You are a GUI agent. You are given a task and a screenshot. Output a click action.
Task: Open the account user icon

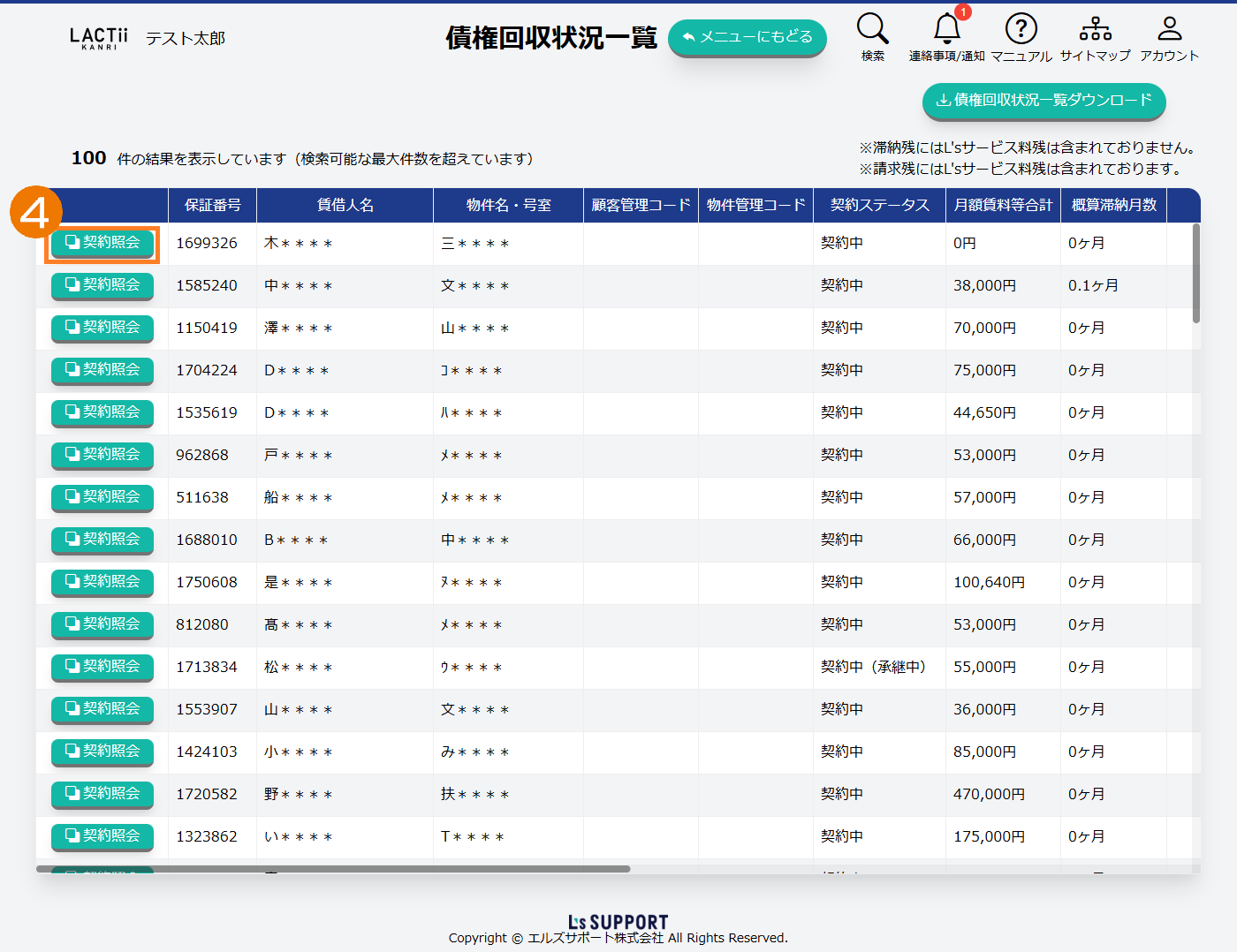(1169, 29)
